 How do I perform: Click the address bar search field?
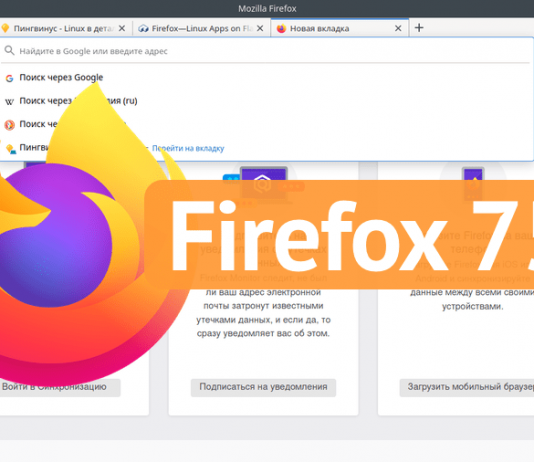(x=266, y=51)
